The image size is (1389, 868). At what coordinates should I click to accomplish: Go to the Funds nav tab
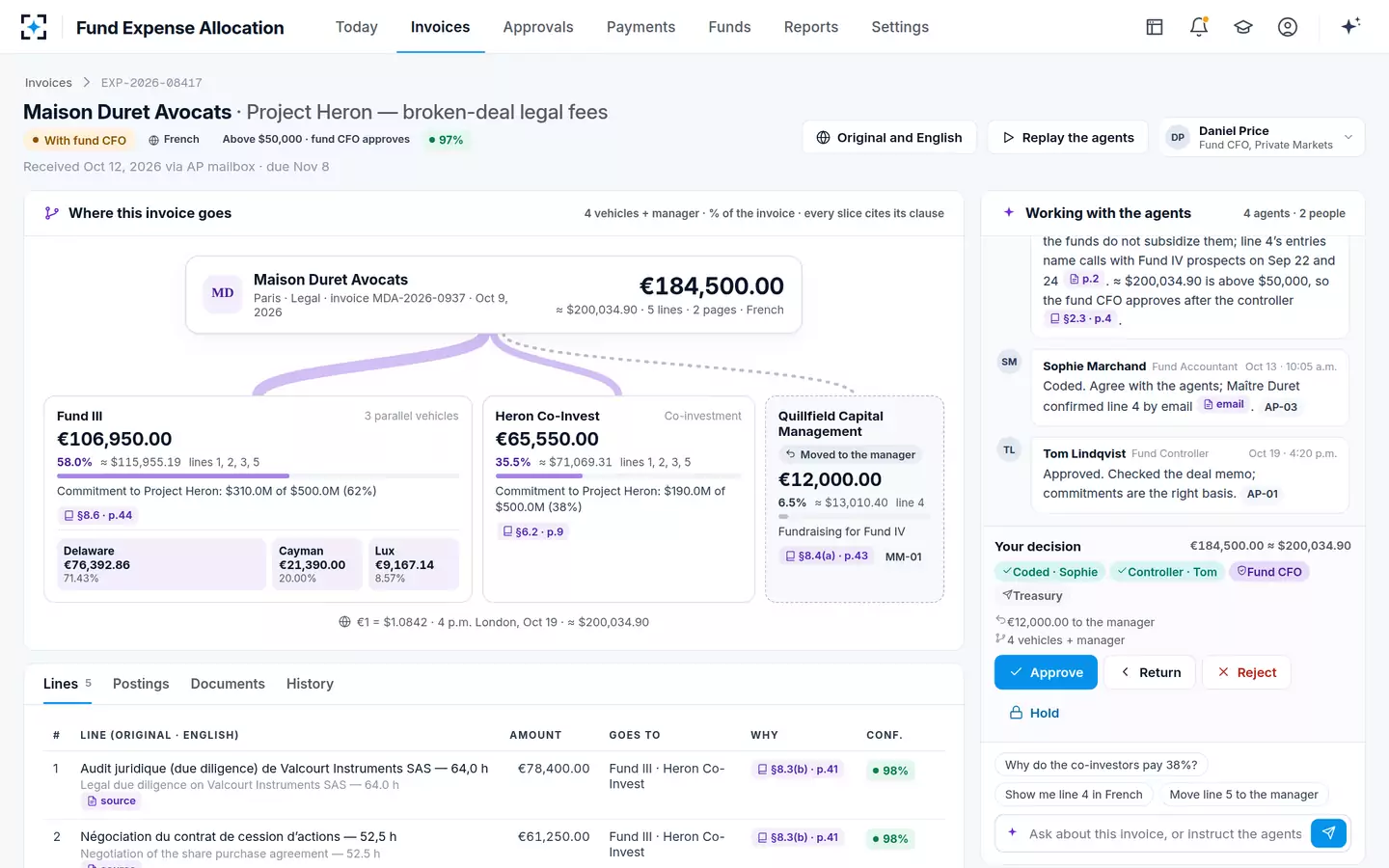(729, 27)
